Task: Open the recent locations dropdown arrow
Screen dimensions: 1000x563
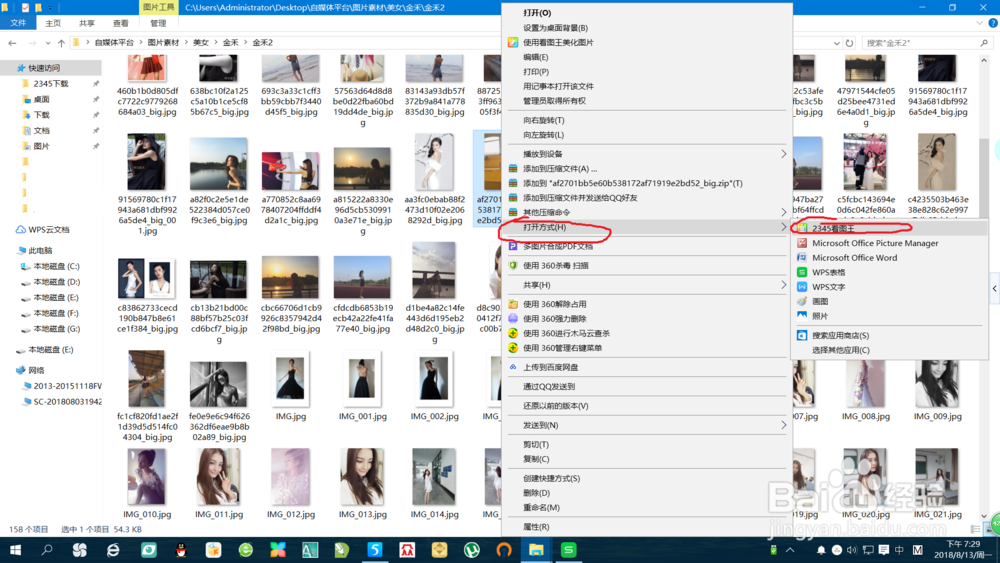Action: 48,43
